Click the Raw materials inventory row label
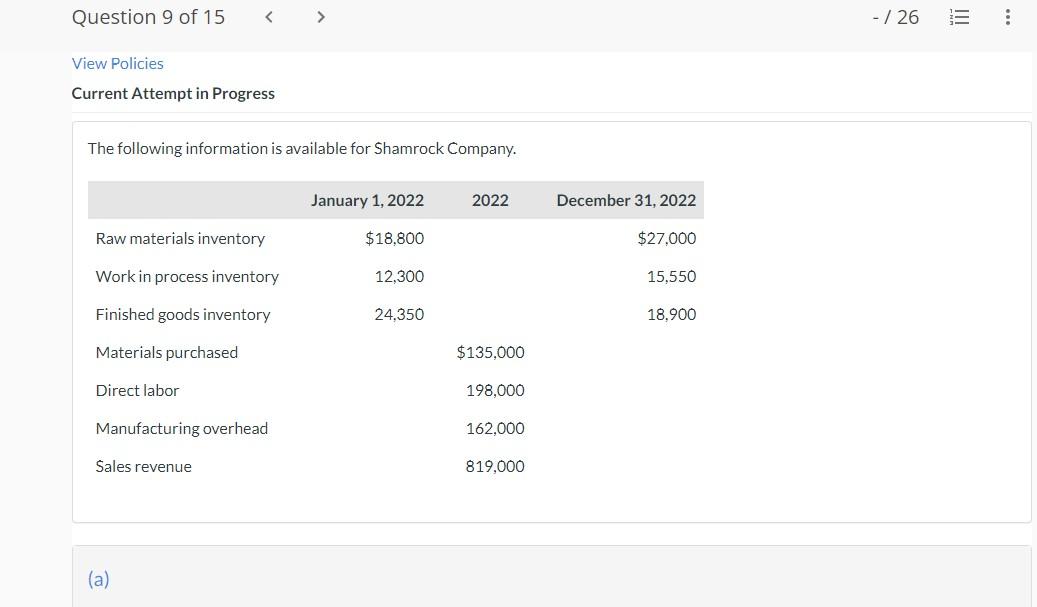The width and height of the screenshot is (1037, 607). point(180,238)
